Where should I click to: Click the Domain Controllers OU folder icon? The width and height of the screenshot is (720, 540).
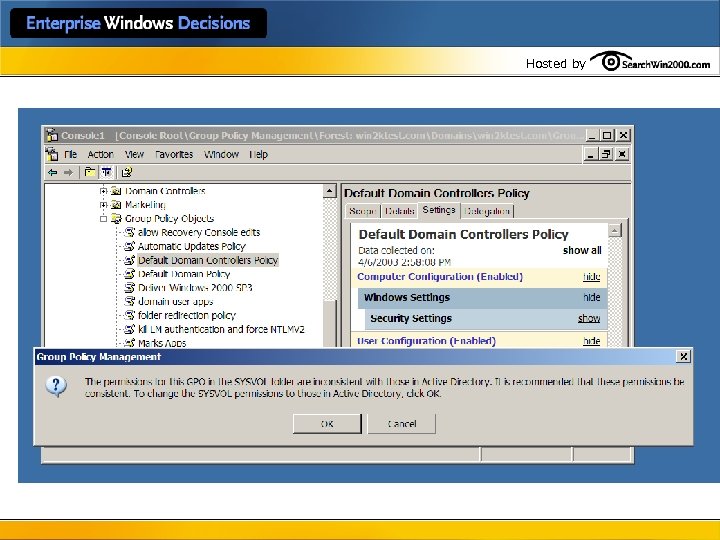tap(116, 191)
